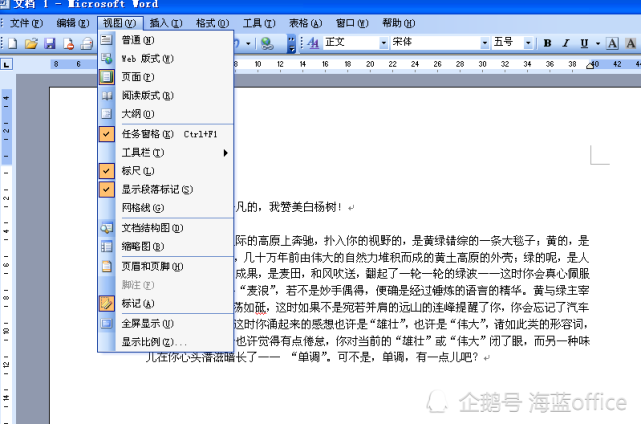
Task: Click the Open folder icon
Action: (31, 43)
